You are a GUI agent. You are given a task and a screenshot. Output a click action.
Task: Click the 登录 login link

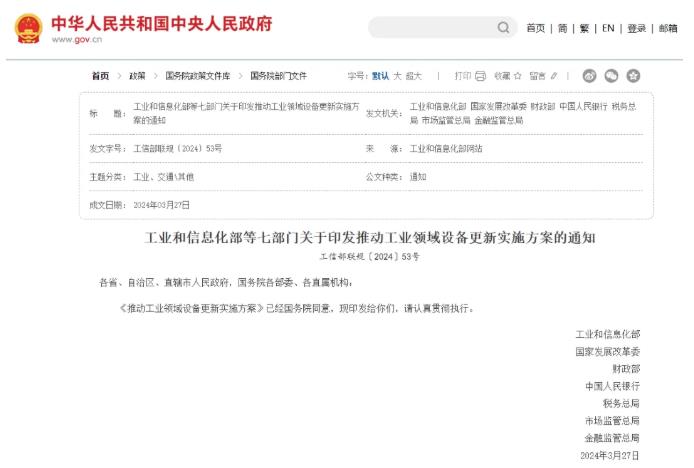(636, 28)
